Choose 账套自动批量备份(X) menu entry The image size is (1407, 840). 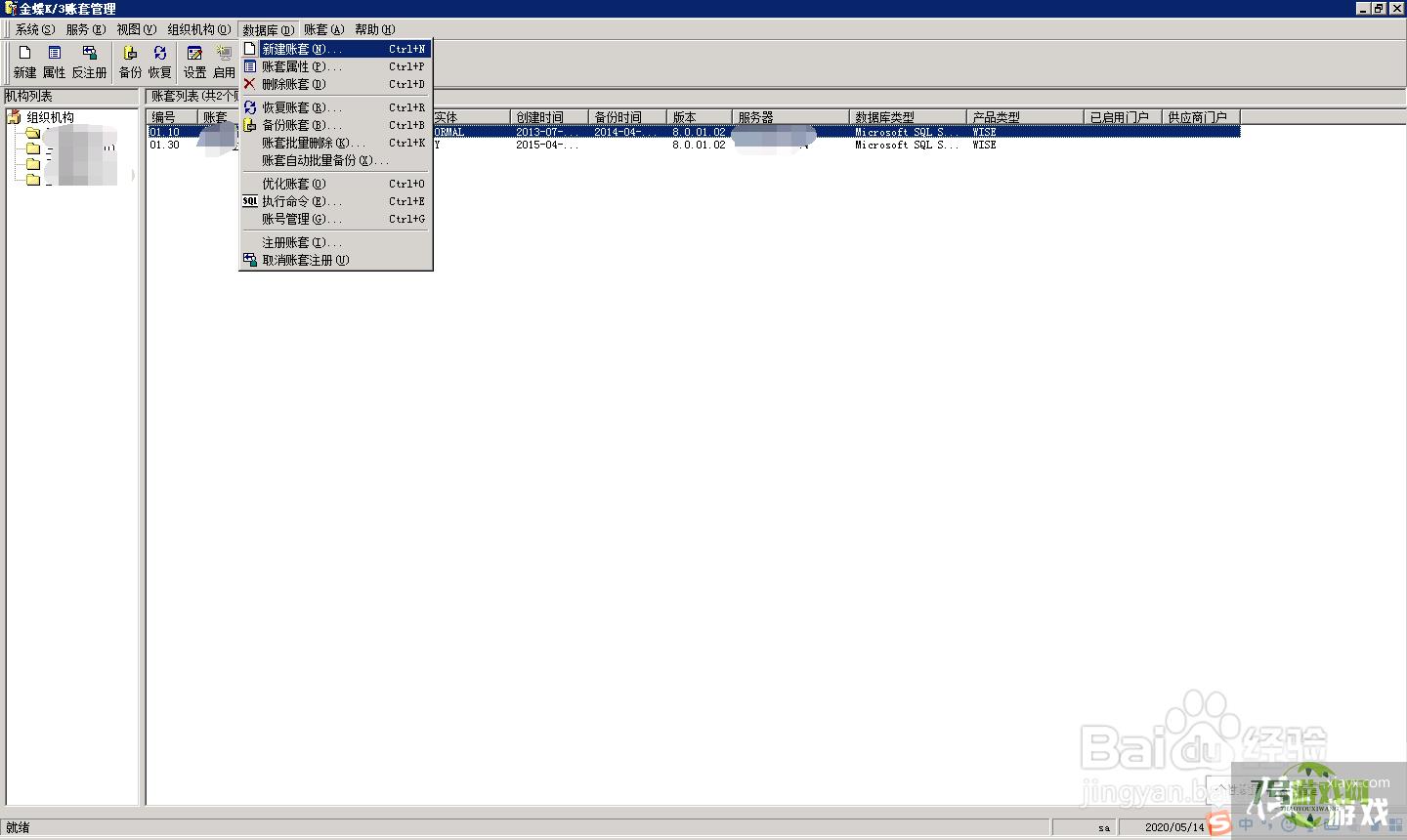pos(335,160)
